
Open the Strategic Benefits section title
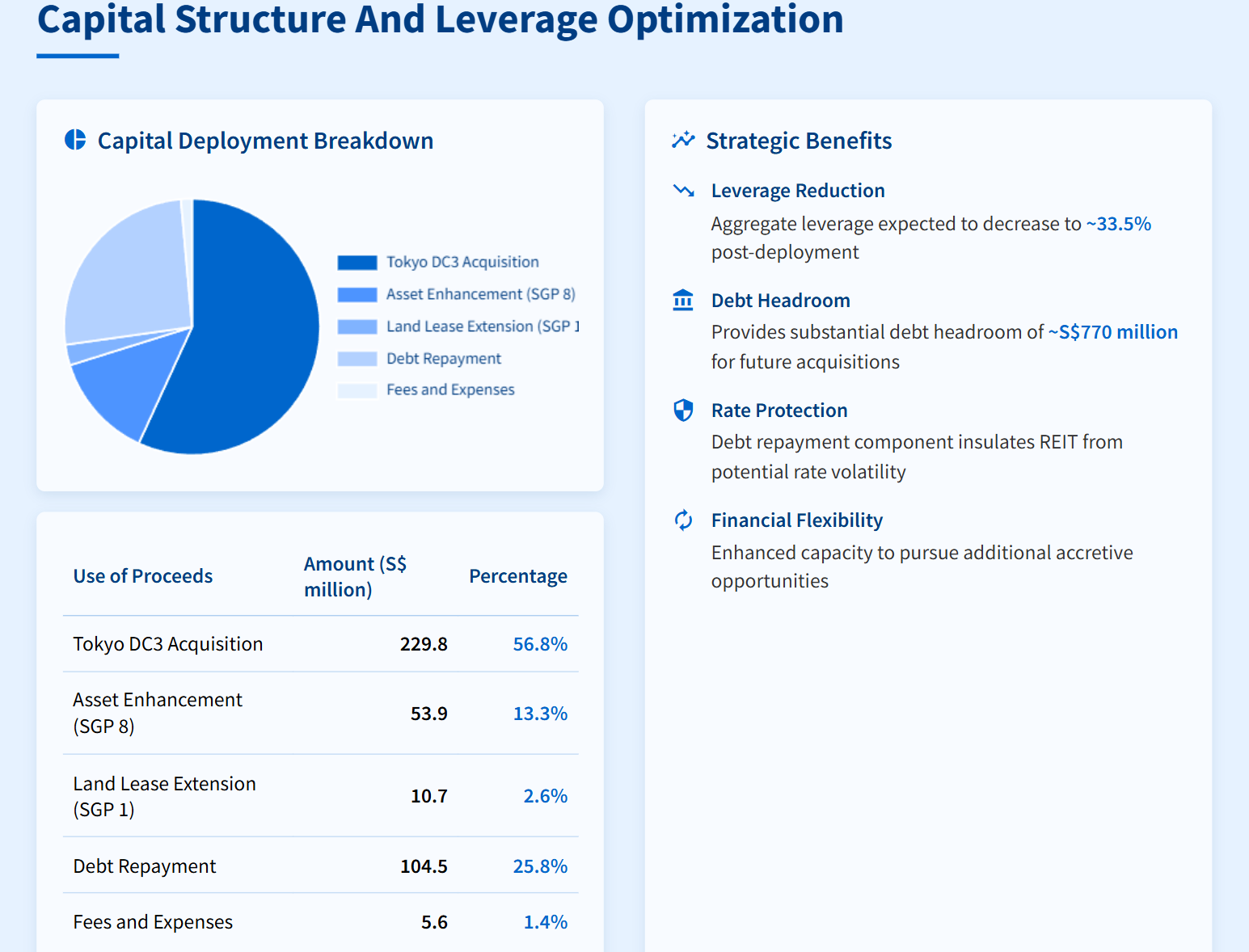(x=799, y=140)
